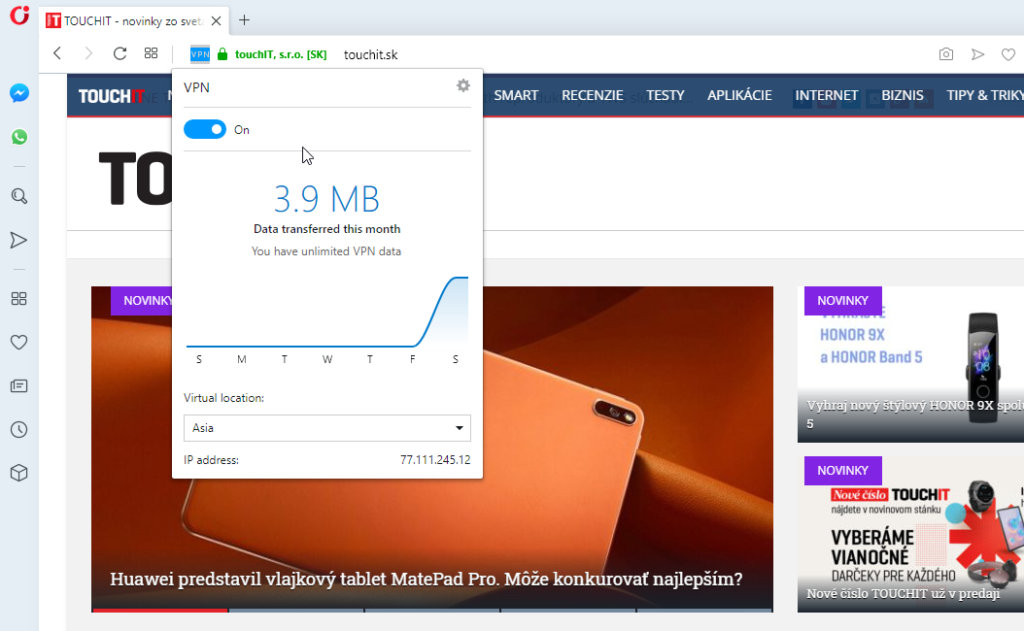
Task: Click the snapshot camera icon
Action: [946, 54]
